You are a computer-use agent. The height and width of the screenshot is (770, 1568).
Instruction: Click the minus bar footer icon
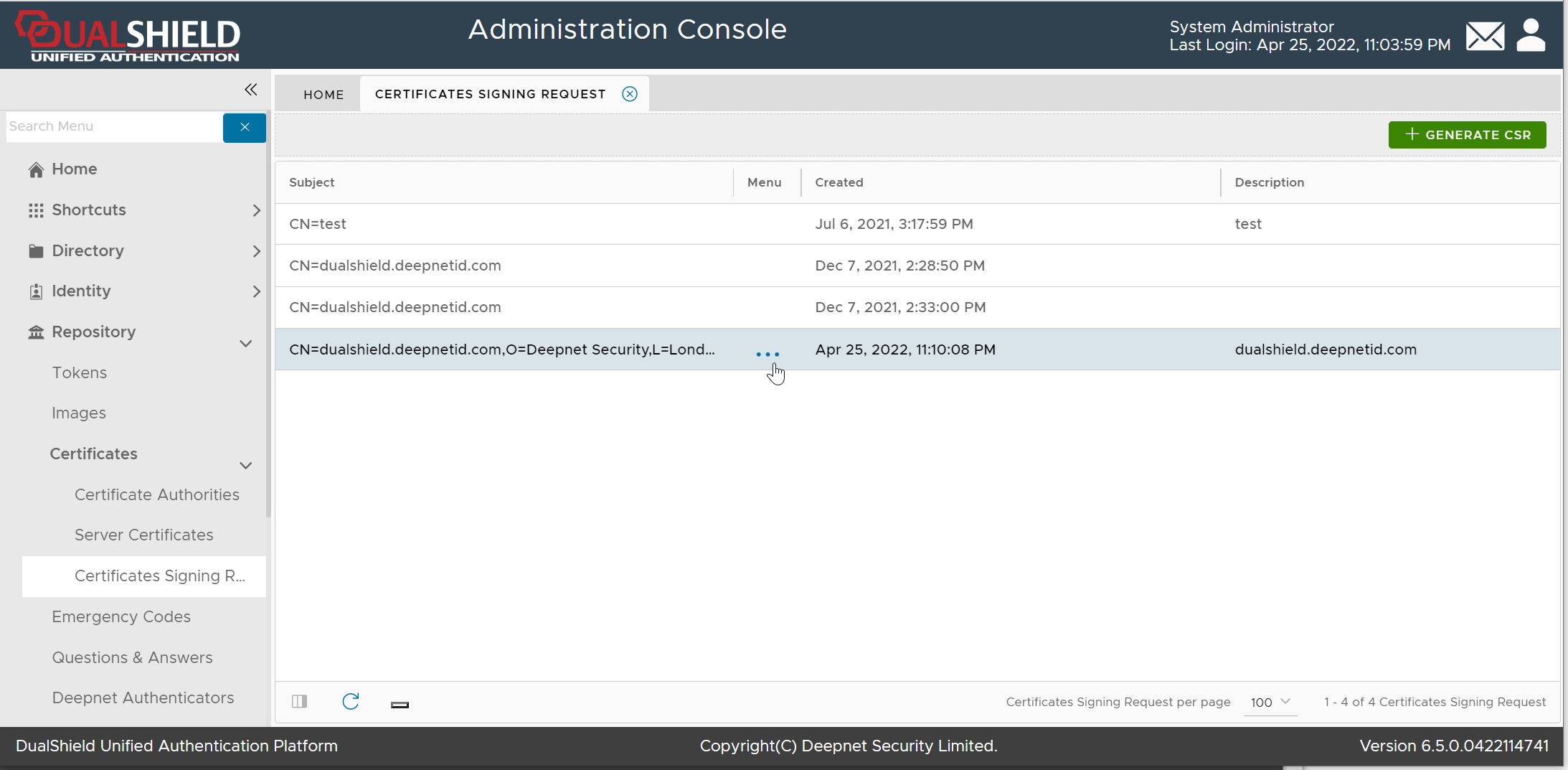point(400,705)
